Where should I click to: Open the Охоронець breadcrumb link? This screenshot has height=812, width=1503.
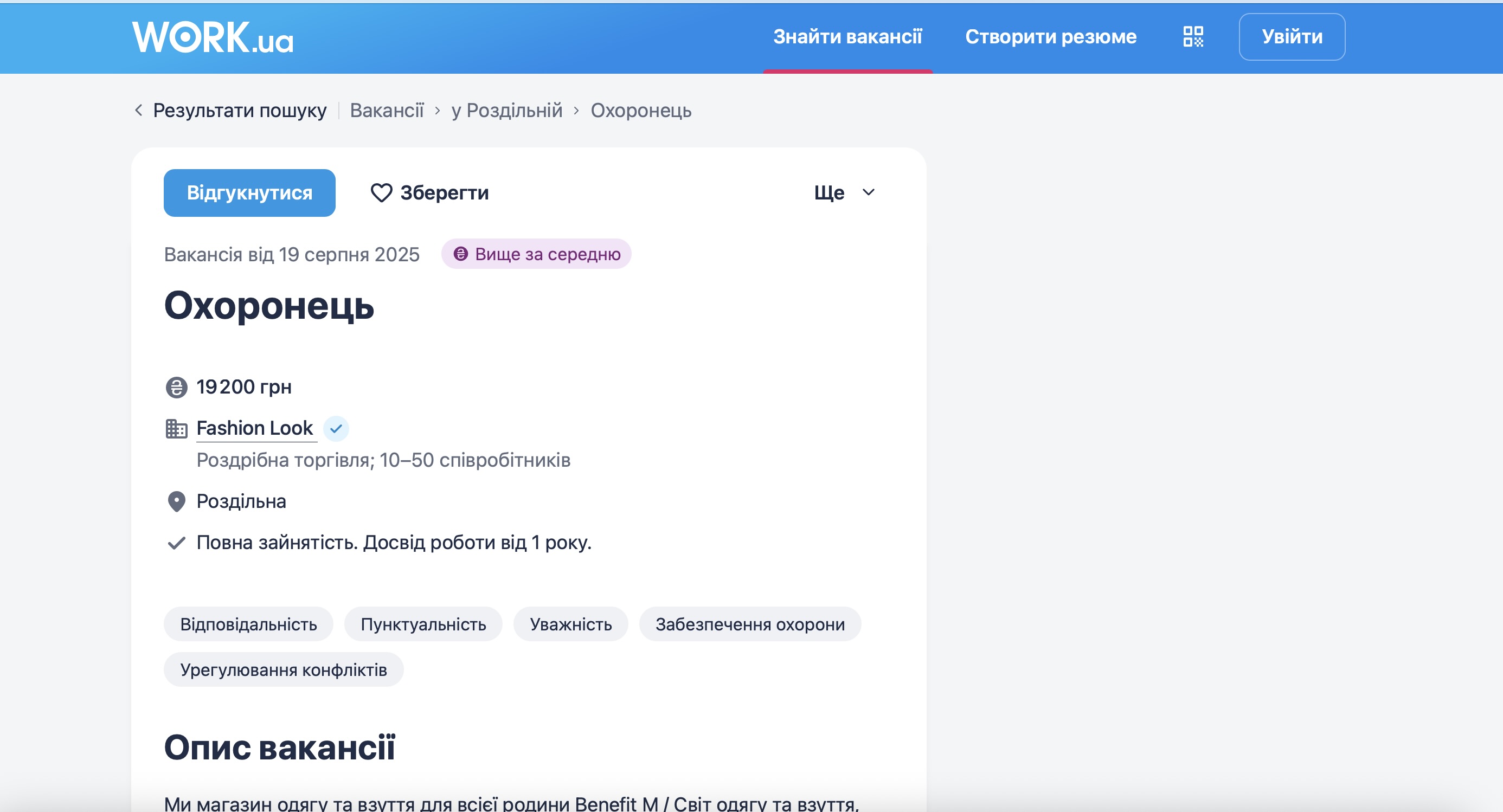click(641, 110)
